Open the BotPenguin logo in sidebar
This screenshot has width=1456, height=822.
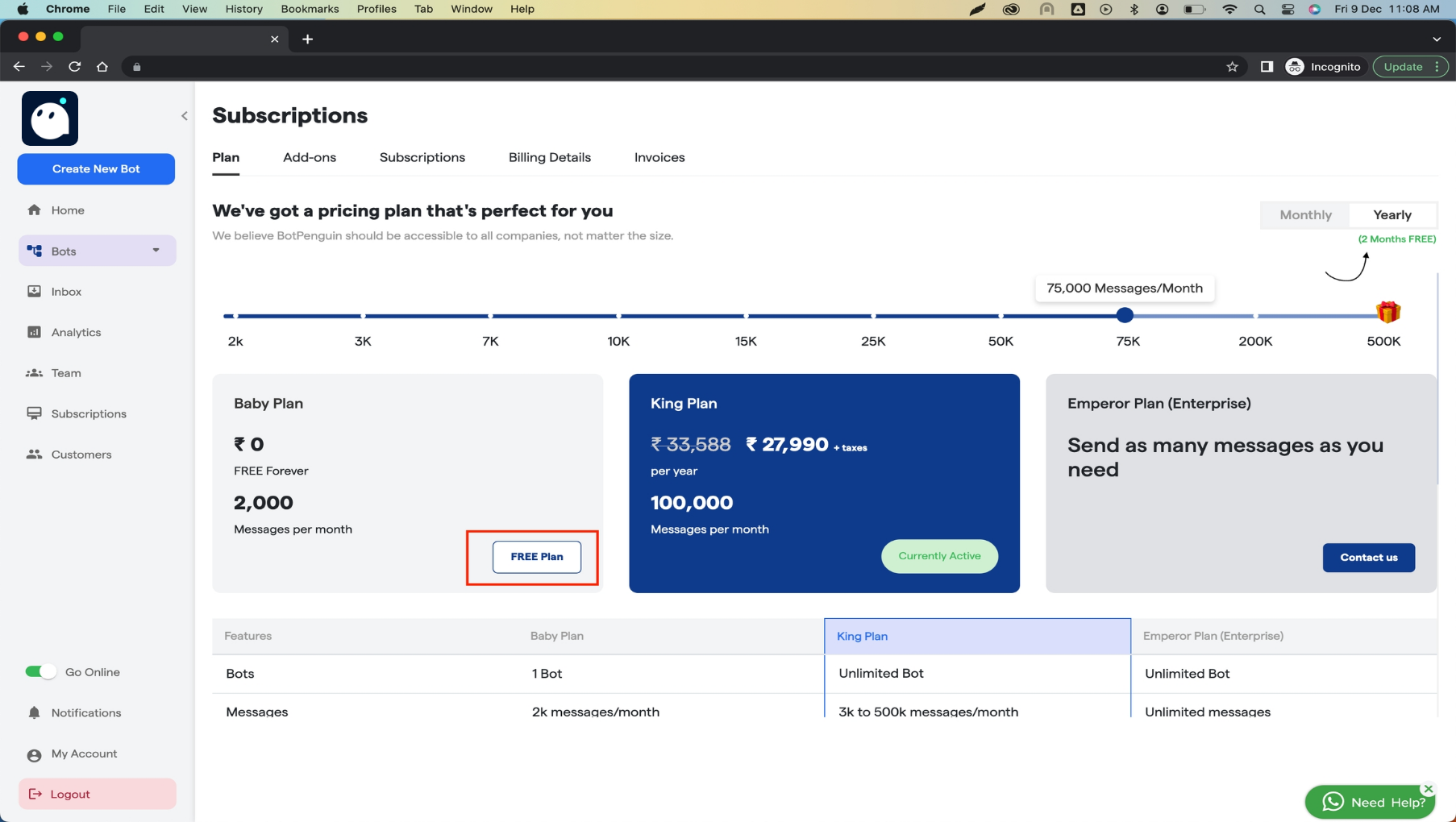(50, 118)
